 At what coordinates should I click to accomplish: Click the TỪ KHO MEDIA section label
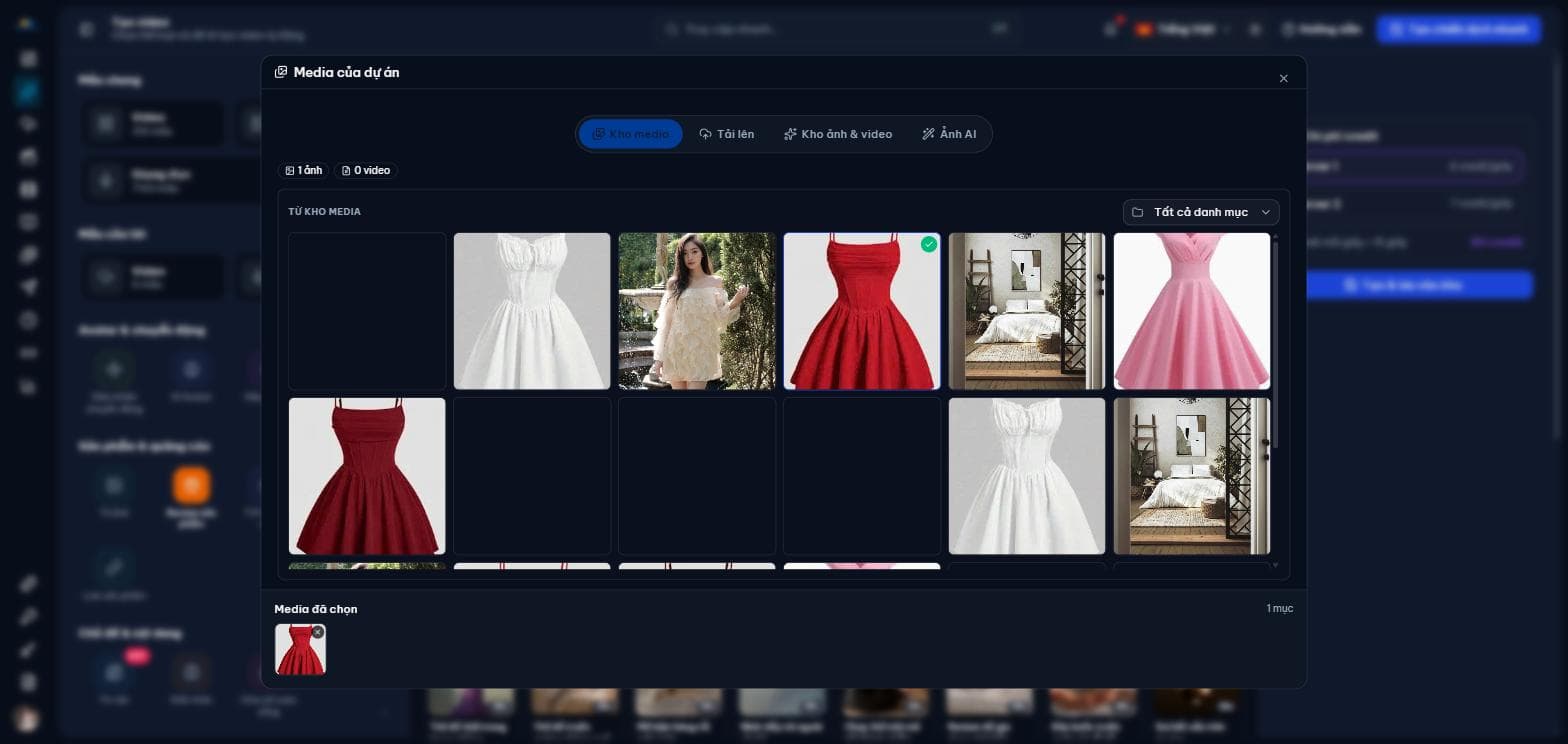325,212
